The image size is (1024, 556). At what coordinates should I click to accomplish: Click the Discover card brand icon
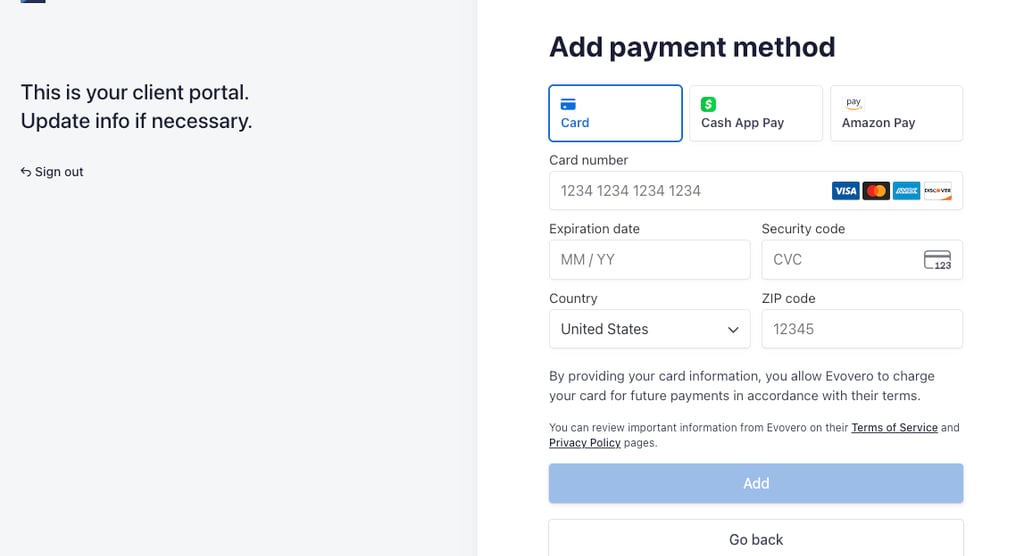(x=937, y=191)
